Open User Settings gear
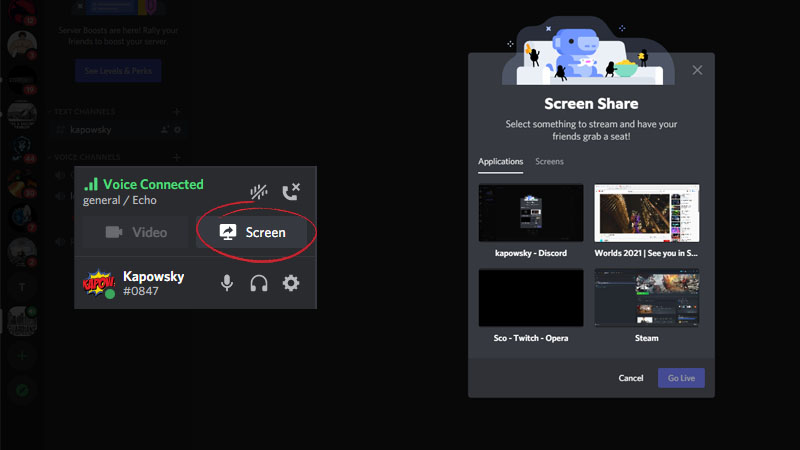Screen dimensions: 800x450 click(291, 283)
